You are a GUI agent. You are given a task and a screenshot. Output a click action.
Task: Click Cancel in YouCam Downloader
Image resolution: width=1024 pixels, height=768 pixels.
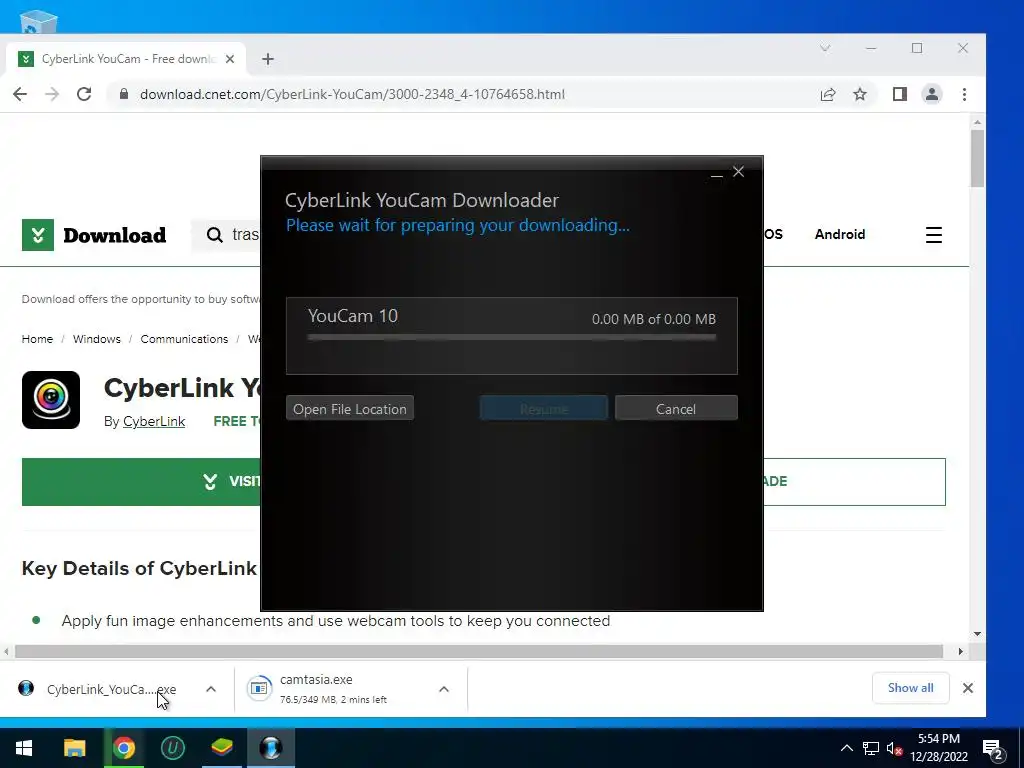(x=676, y=408)
